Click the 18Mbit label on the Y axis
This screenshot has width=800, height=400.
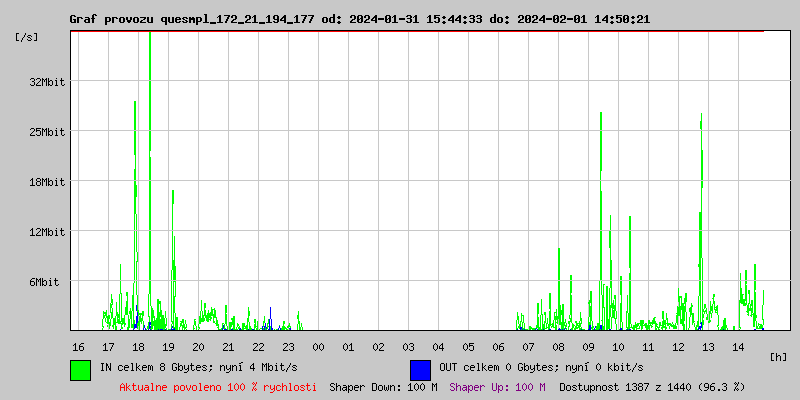click(x=47, y=182)
